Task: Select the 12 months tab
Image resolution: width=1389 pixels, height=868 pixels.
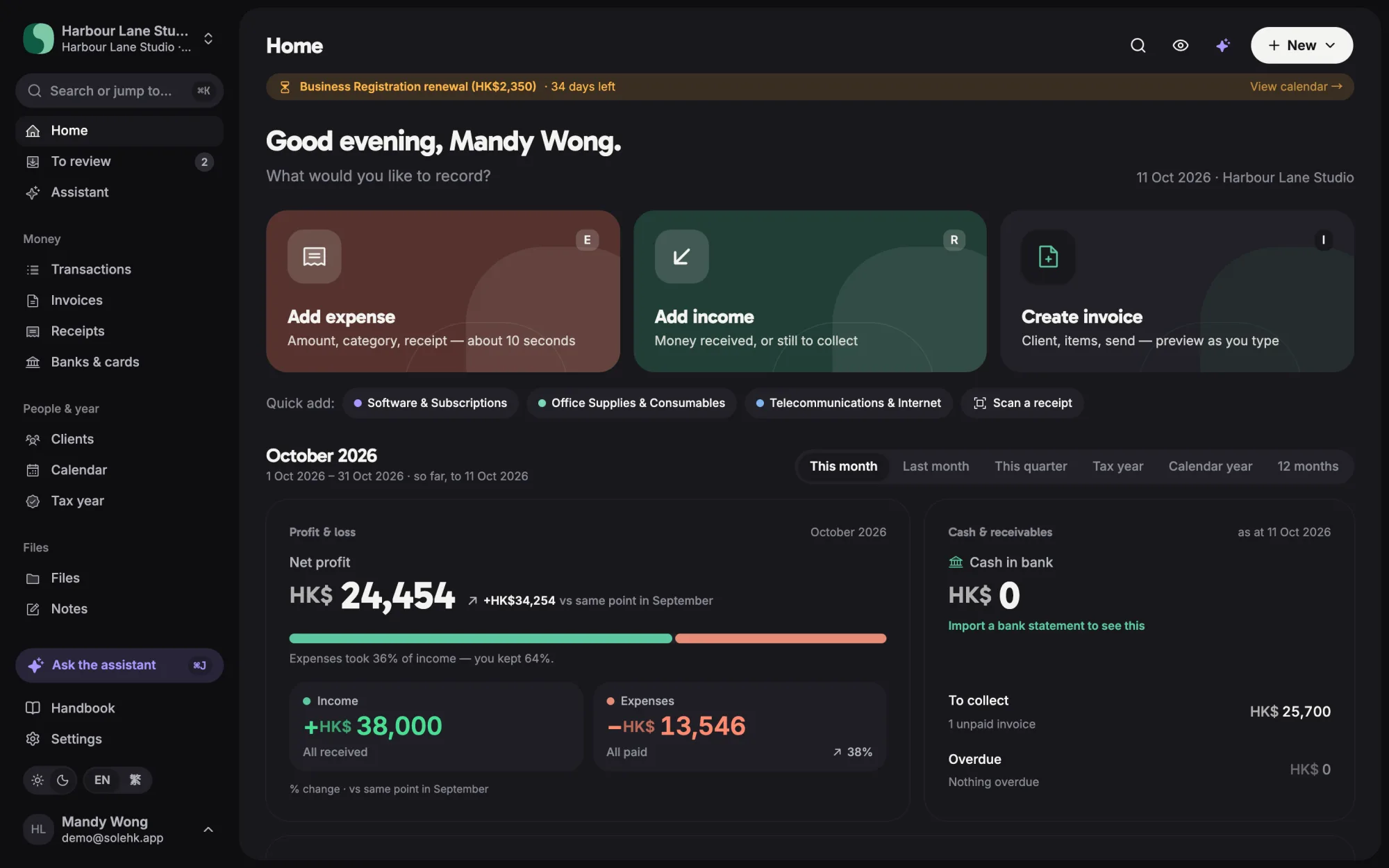Action: tap(1308, 467)
